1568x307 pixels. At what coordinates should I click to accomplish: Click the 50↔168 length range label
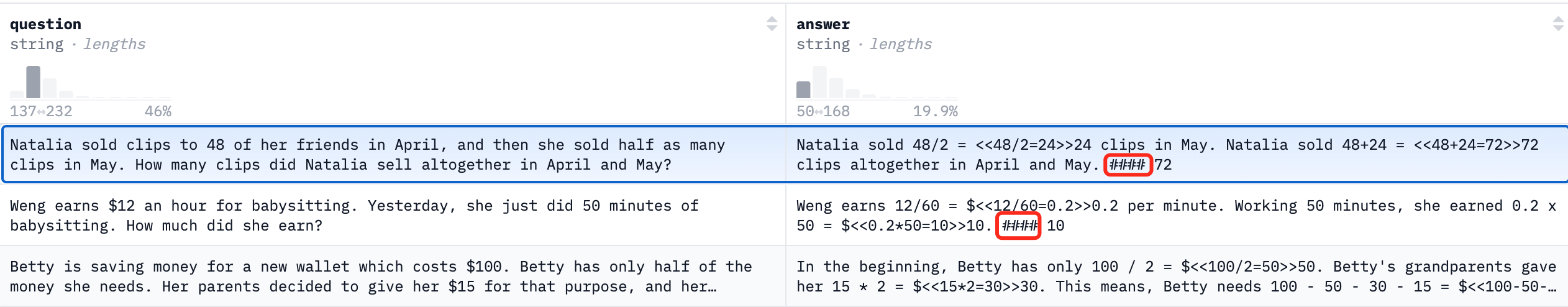click(x=823, y=111)
